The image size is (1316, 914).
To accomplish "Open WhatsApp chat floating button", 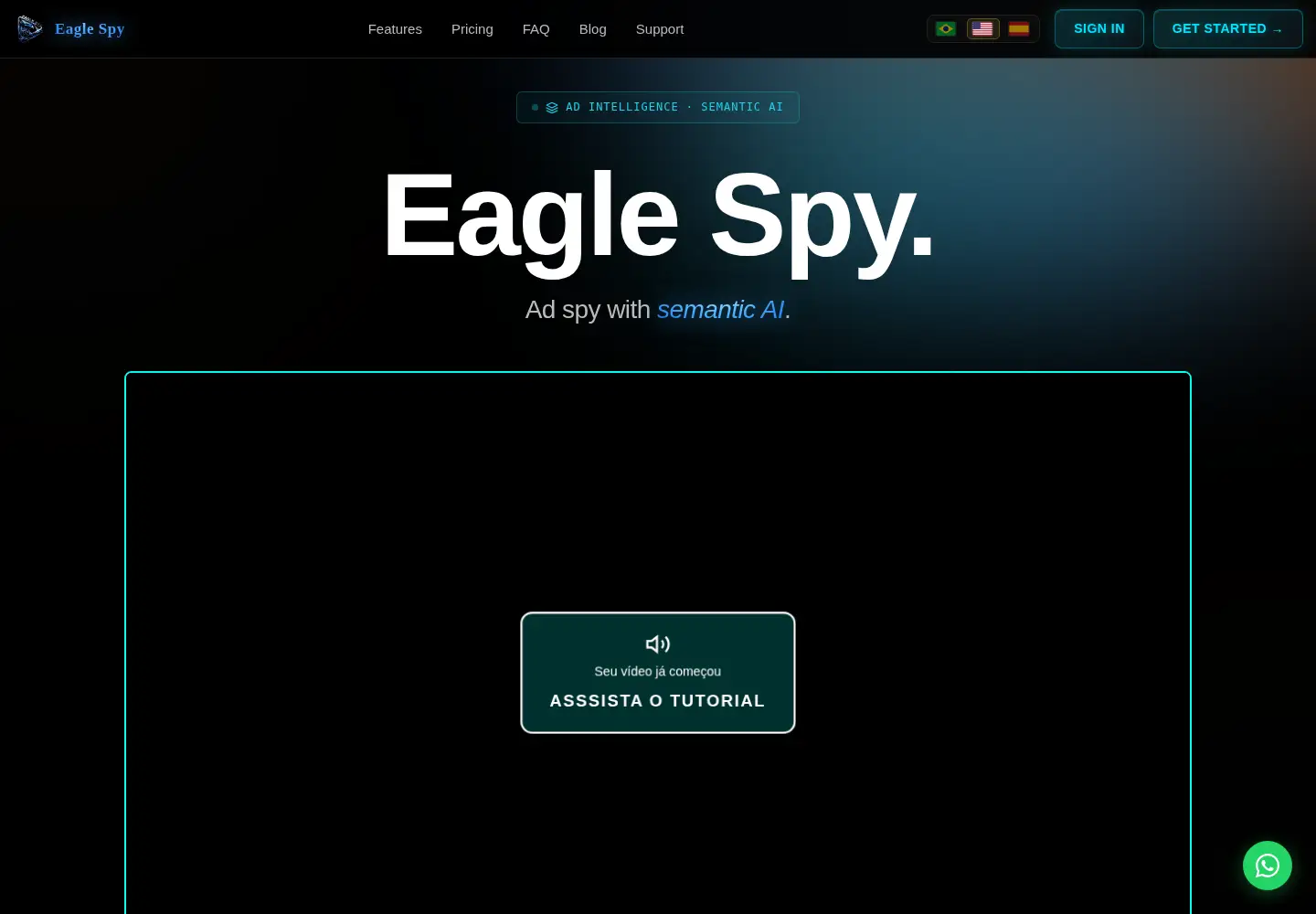I will coord(1268,866).
